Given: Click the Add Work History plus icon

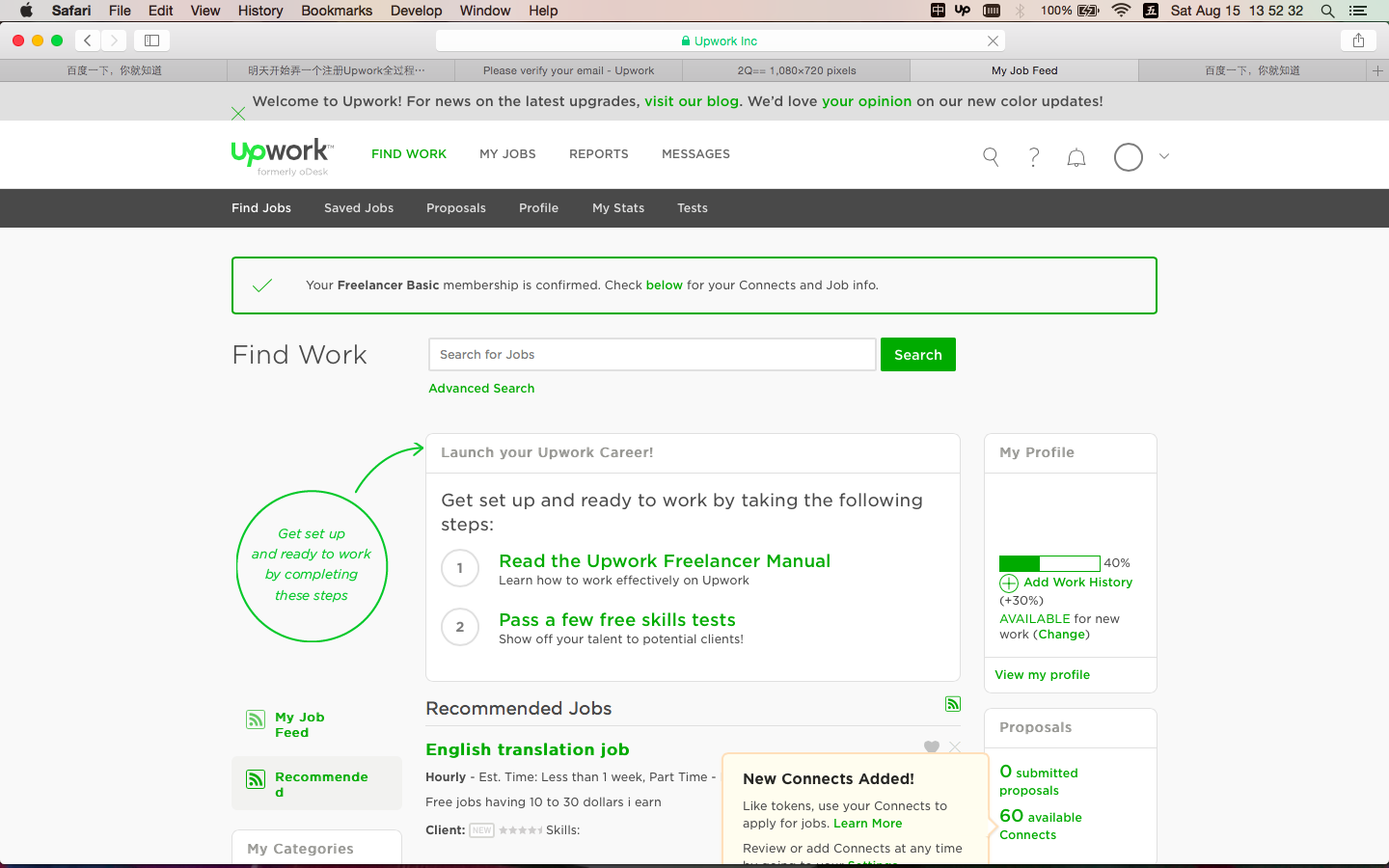Looking at the screenshot, I should (1009, 583).
